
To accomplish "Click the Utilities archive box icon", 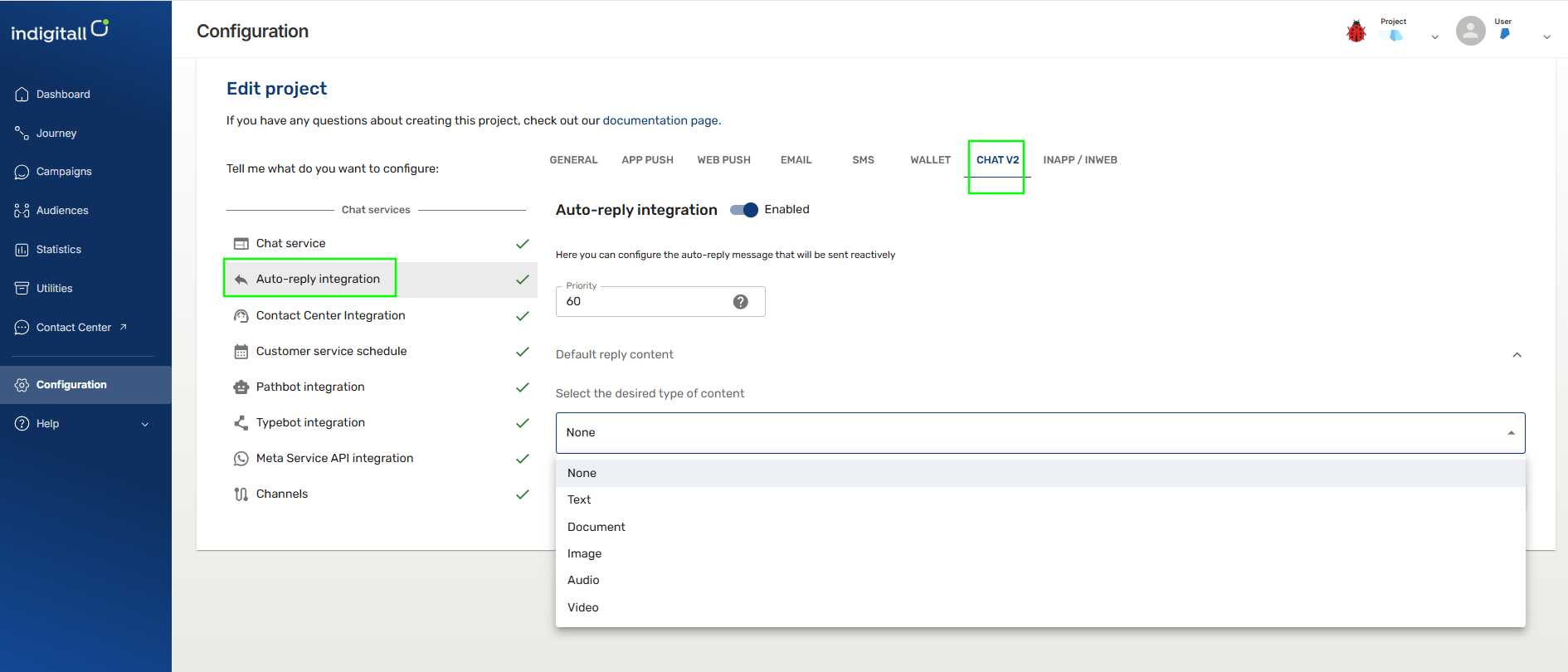I will 22,288.
